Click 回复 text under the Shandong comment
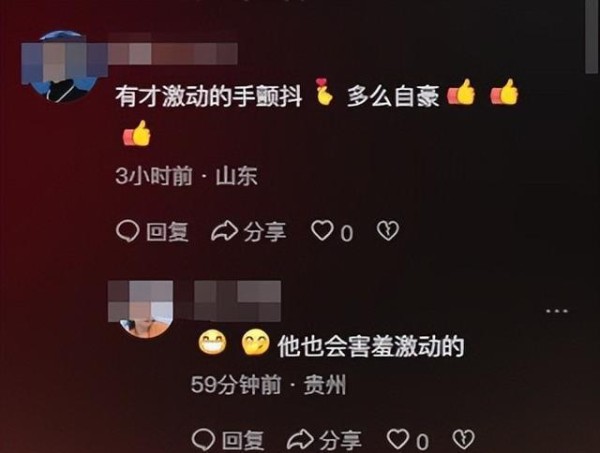The height and width of the screenshot is (453, 600). tap(167, 232)
